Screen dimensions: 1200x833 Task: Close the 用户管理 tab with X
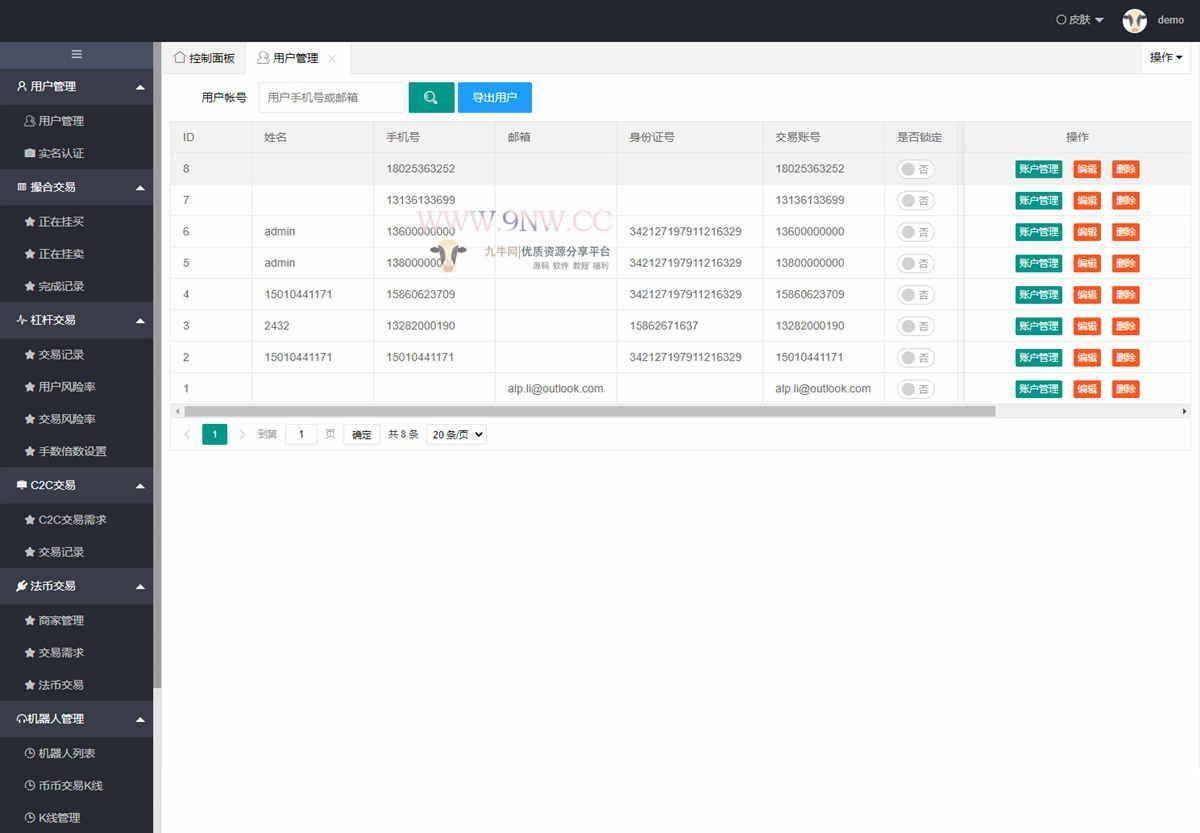pos(332,59)
